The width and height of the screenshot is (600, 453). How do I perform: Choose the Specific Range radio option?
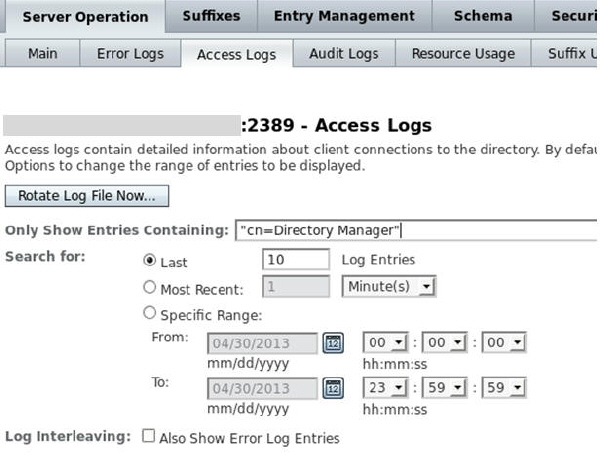coord(150,315)
